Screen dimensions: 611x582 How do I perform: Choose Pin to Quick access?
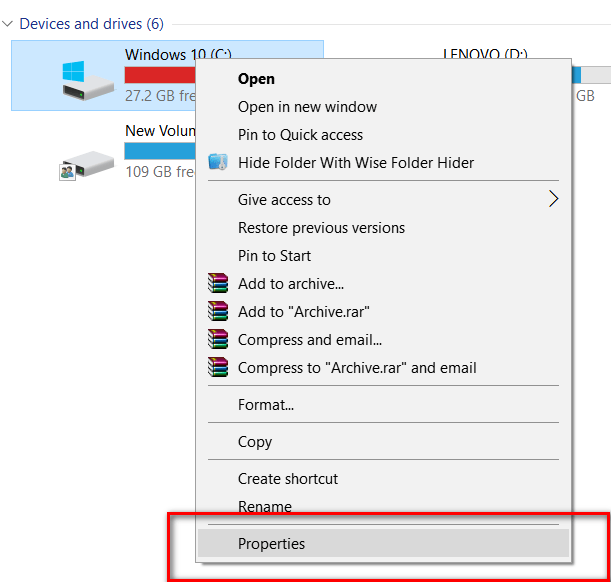tap(383, 135)
